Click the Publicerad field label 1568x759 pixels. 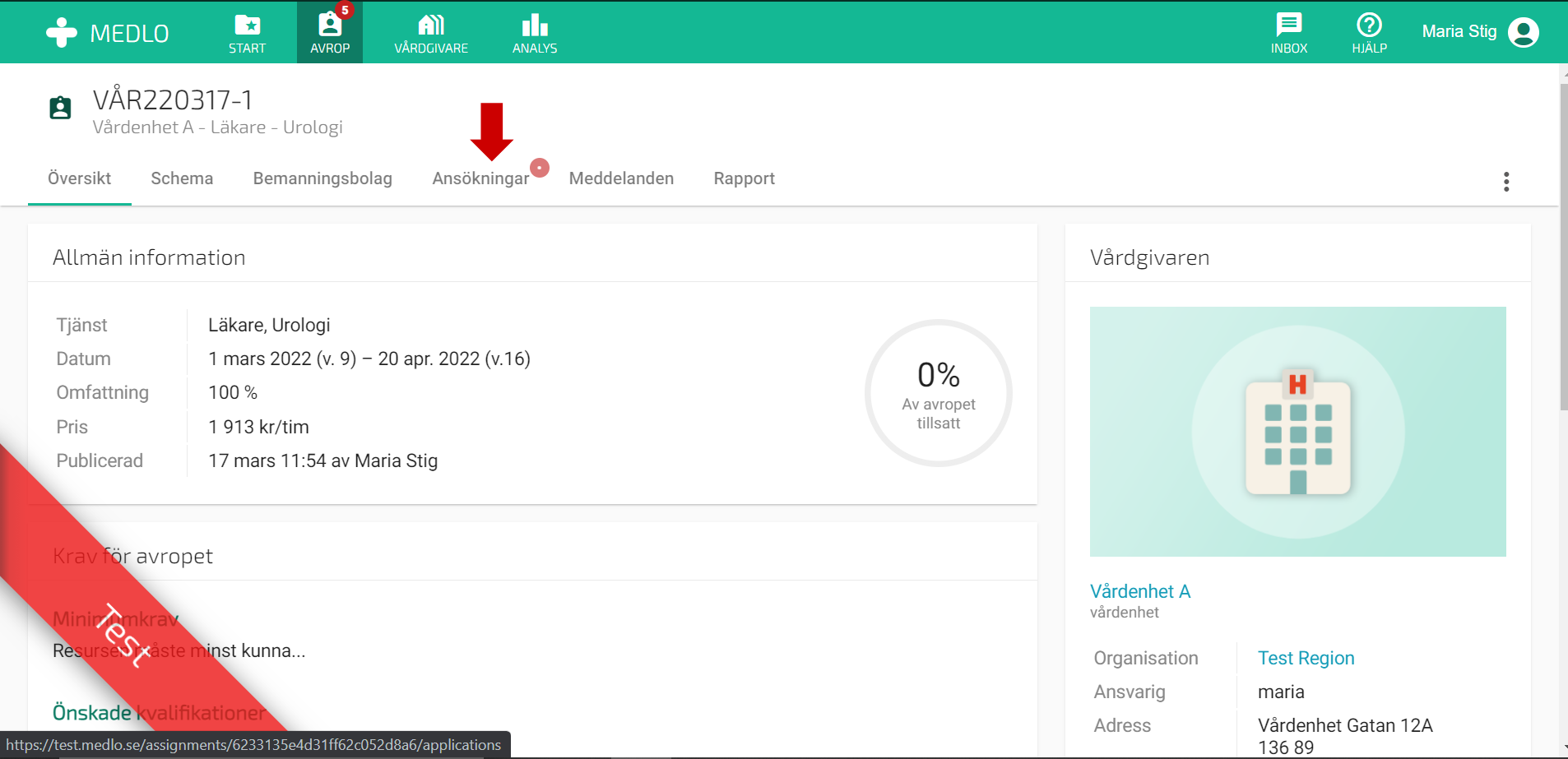(x=100, y=460)
